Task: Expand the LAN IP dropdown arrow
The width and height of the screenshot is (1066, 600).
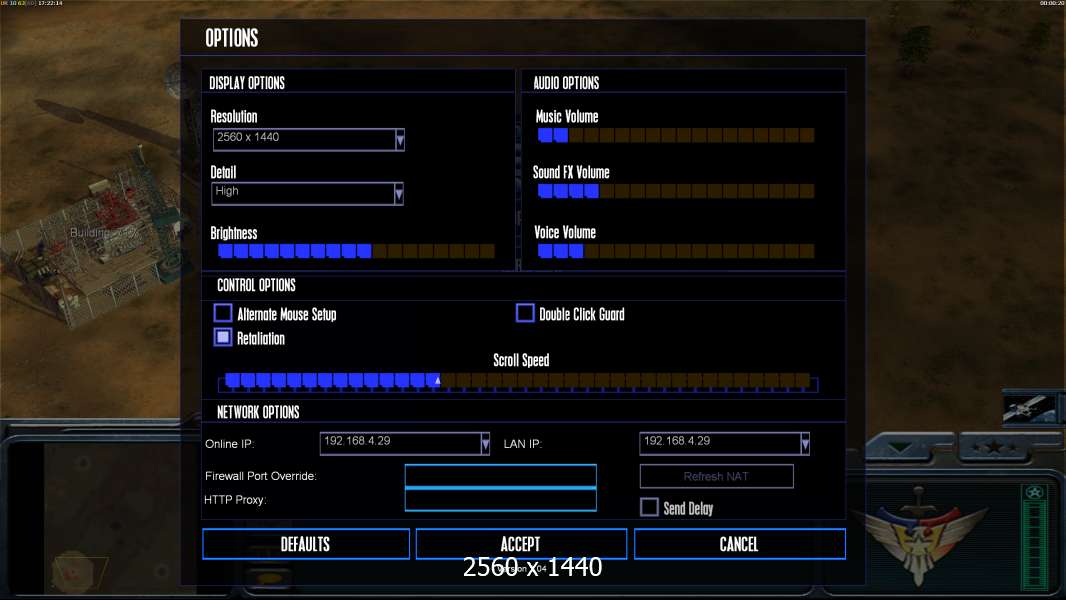Action: point(805,444)
